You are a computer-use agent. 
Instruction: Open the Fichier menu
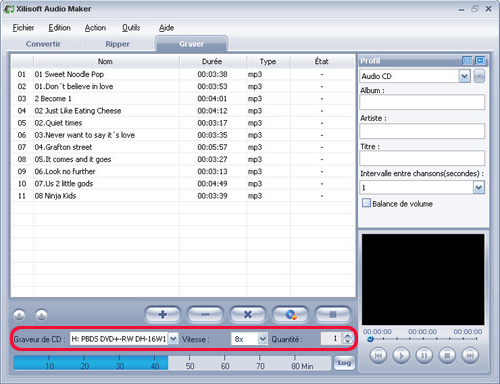tap(23, 28)
